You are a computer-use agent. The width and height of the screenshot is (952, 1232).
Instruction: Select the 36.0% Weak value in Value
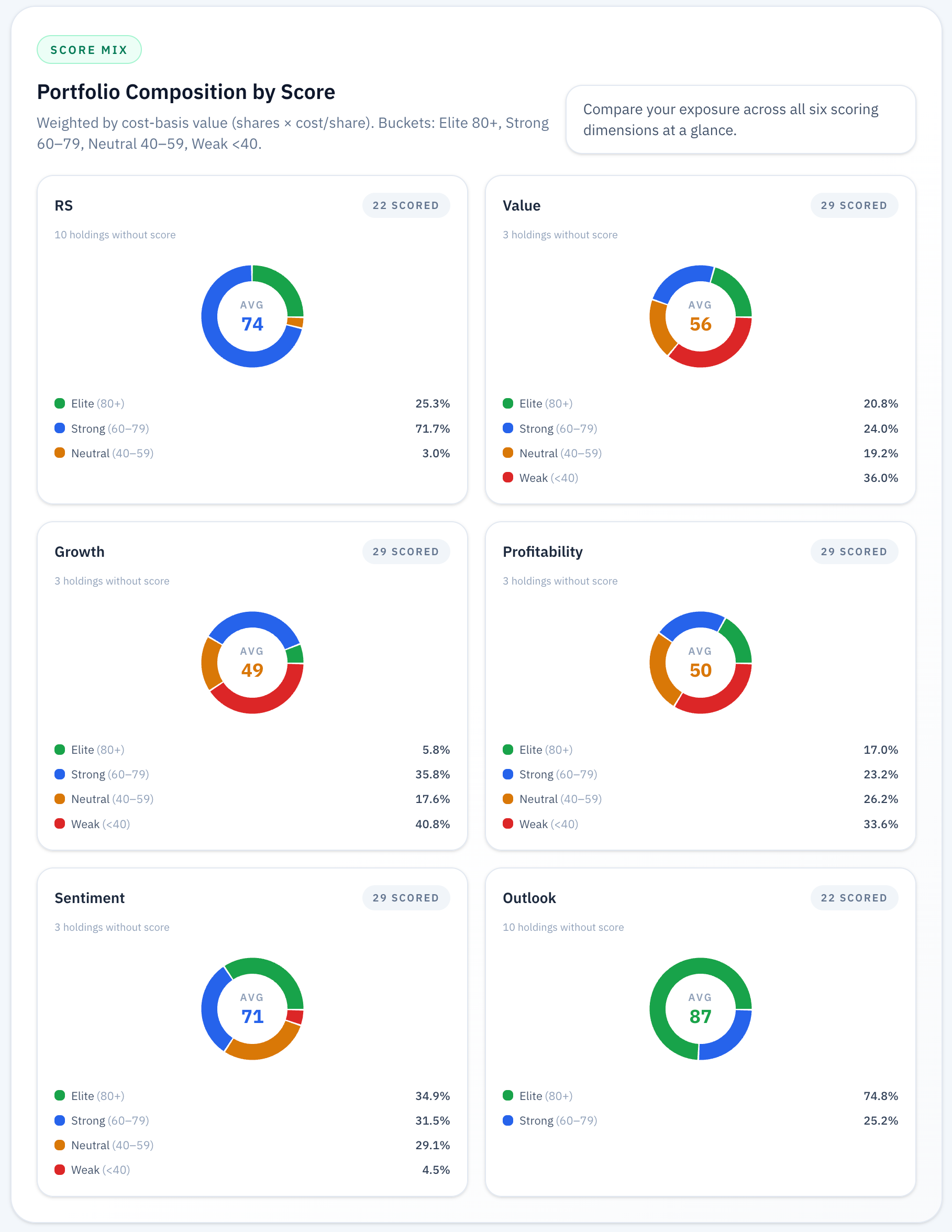881,478
